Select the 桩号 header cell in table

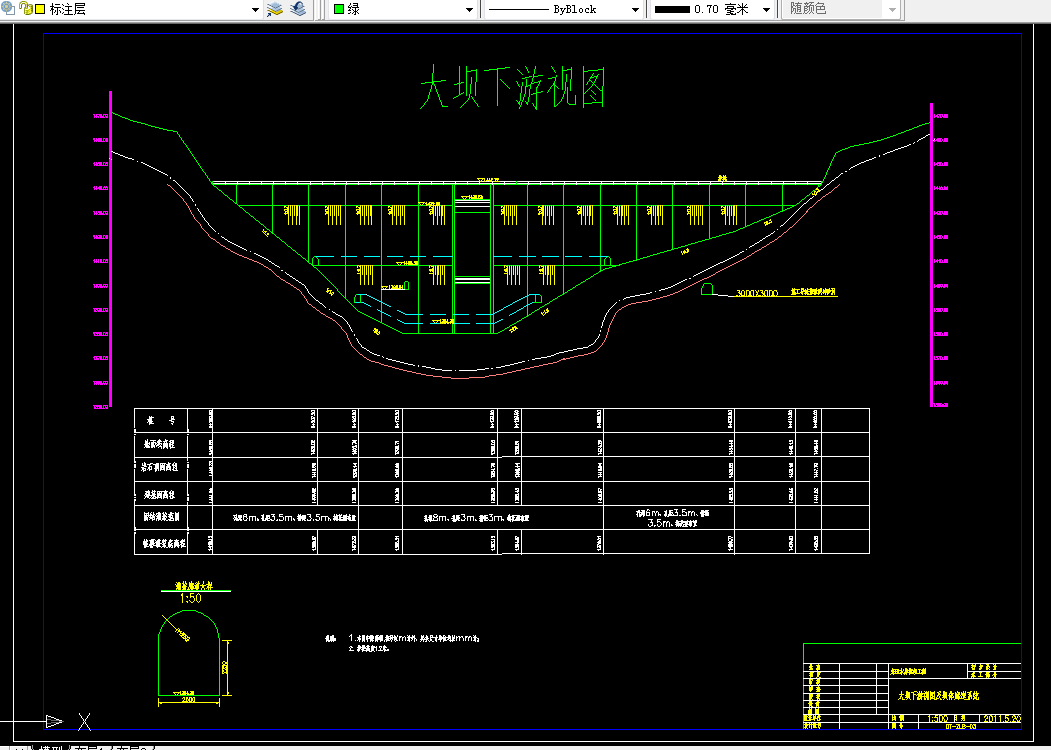(x=161, y=421)
